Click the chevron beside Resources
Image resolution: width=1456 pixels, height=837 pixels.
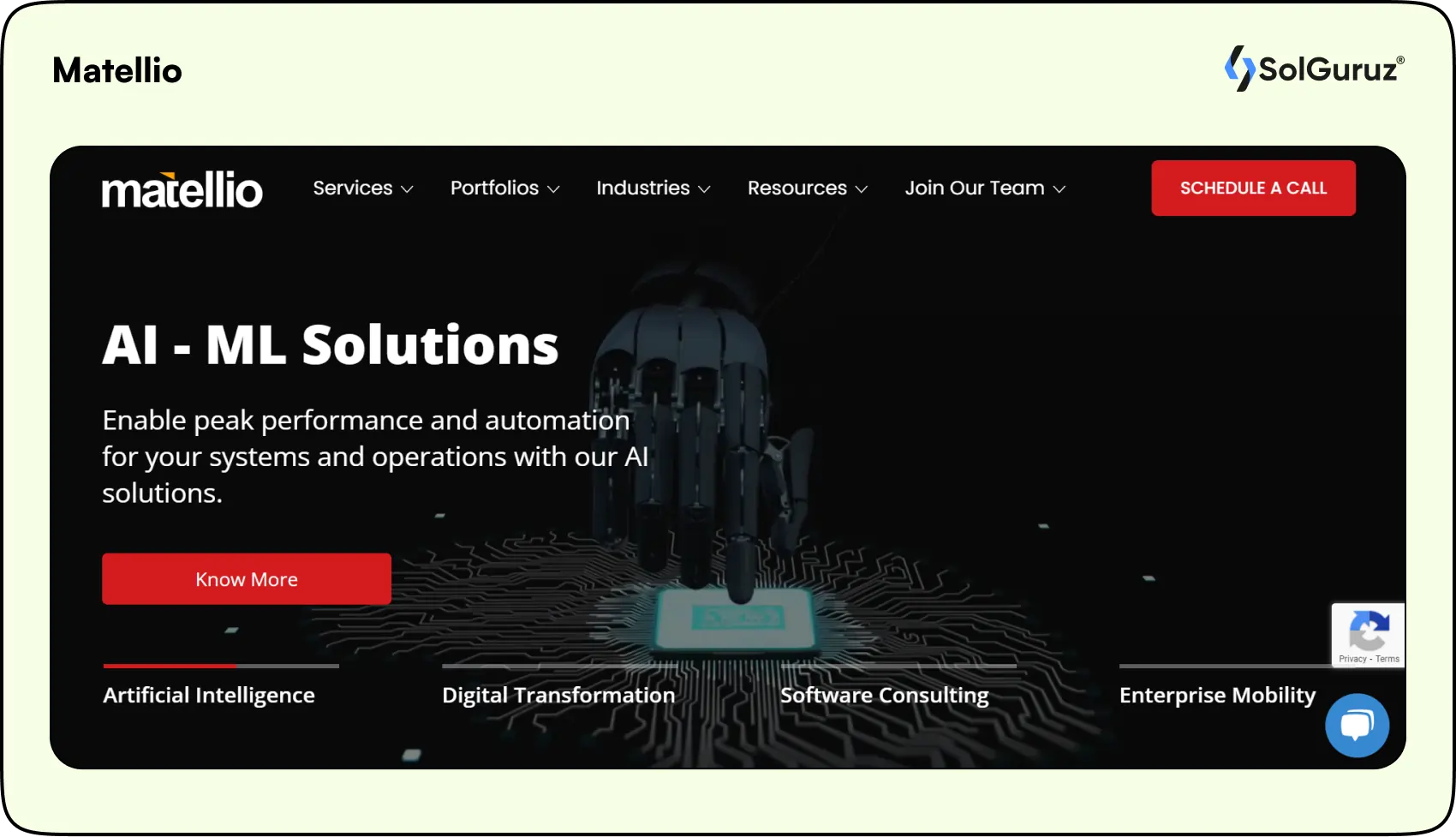(x=862, y=189)
